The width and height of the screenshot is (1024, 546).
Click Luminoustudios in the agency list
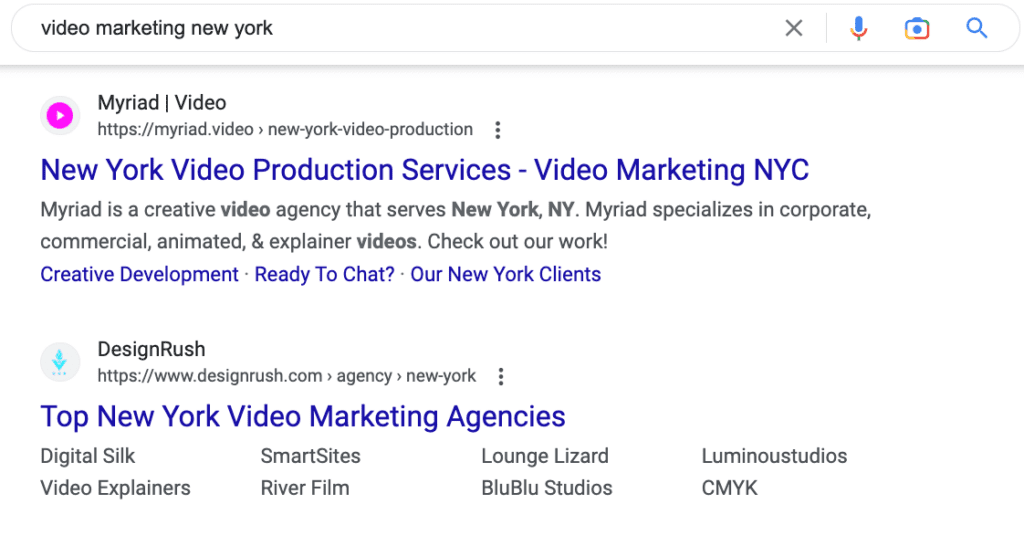point(774,456)
